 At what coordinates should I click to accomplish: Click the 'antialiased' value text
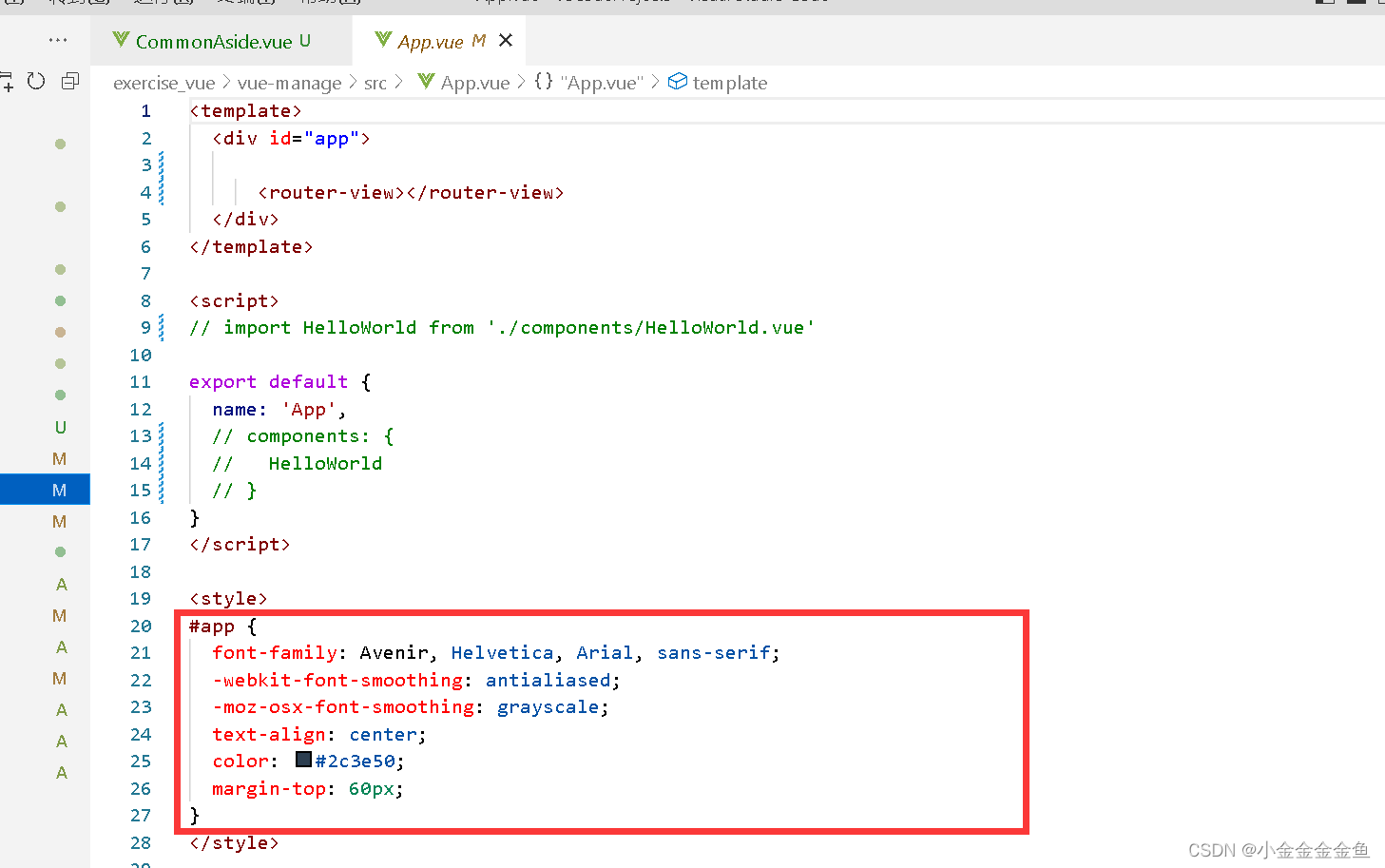(x=548, y=680)
